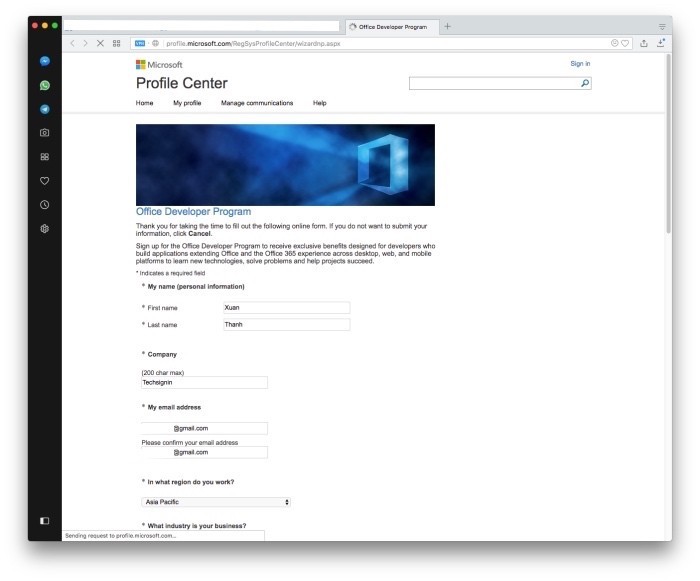
Task: Click the "In what region do you work?" label
Action: [191, 482]
